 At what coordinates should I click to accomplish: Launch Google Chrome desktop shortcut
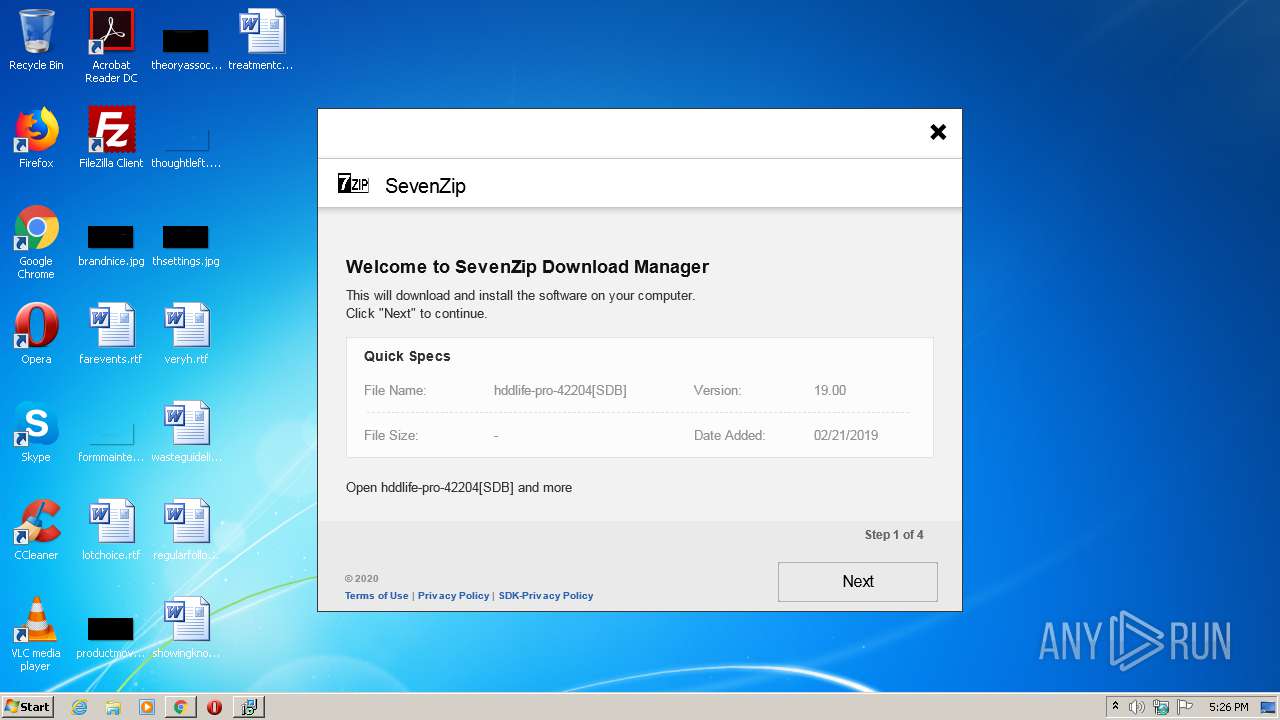(x=36, y=242)
